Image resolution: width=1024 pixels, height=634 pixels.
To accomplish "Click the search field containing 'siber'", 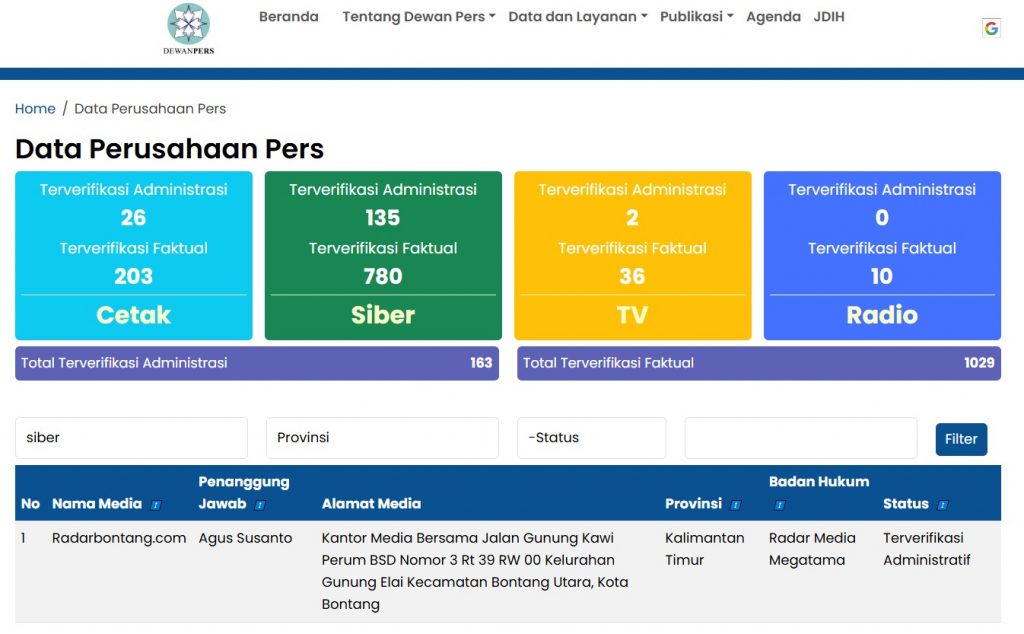I will tap(131, 438).
